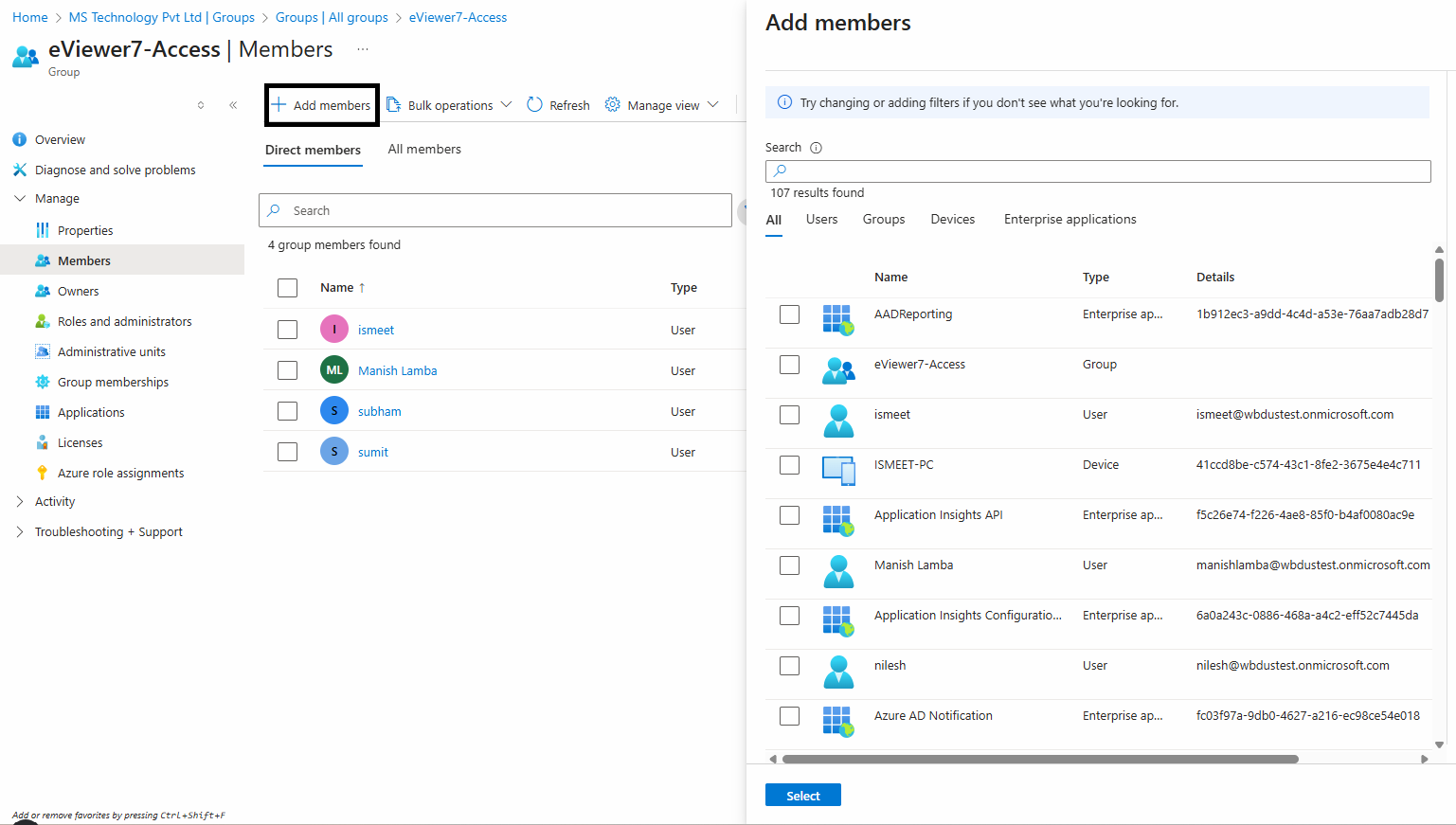Image resolution: width=1456 pixels, height=825 pixels.
Task: Switch to the All members tab
Action: 424,149
